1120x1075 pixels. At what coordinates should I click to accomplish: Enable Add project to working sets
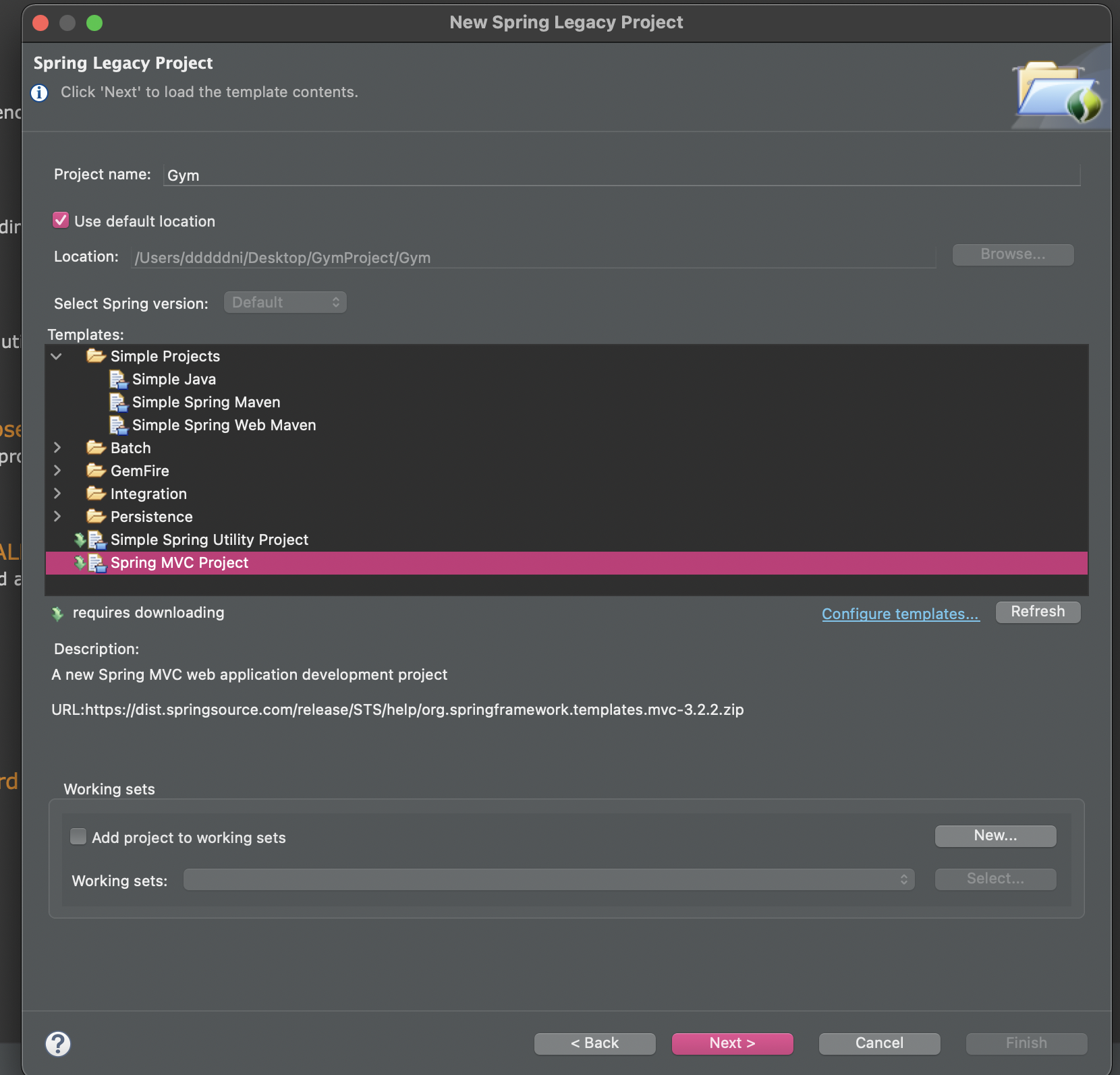coord(78,837)
